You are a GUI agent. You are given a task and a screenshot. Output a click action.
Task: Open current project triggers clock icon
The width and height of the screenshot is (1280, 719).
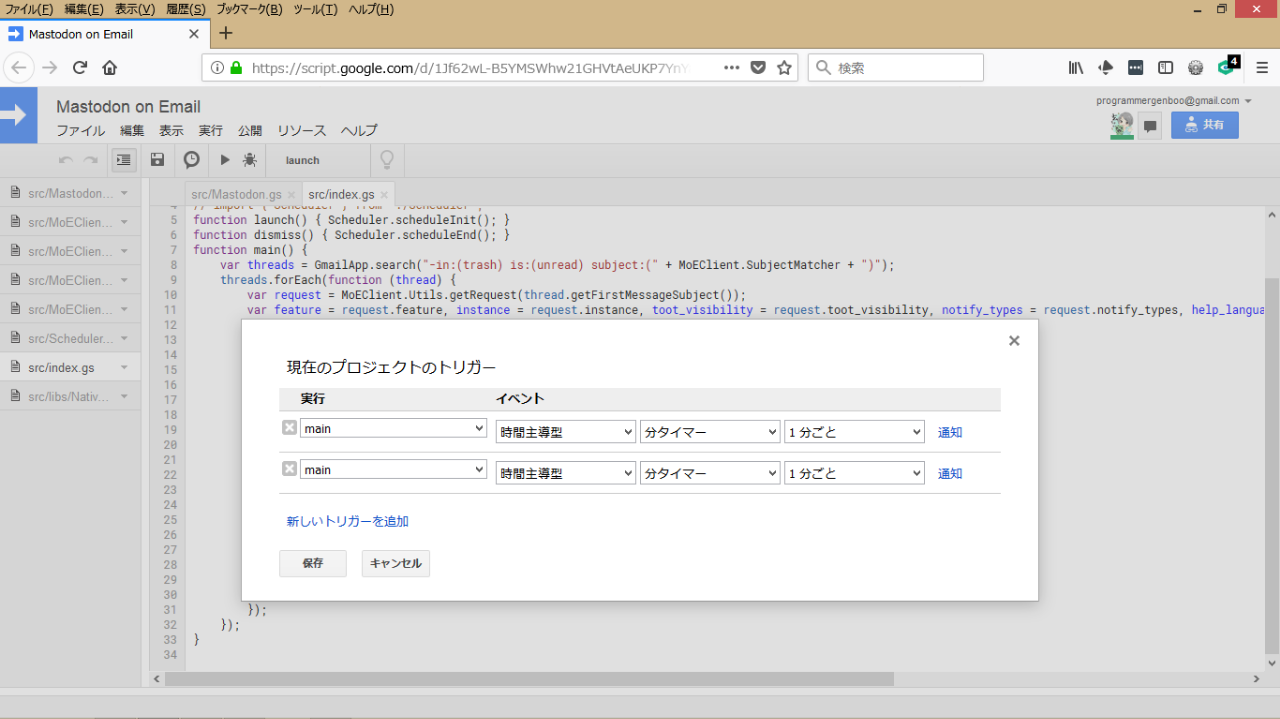point(191,160)
